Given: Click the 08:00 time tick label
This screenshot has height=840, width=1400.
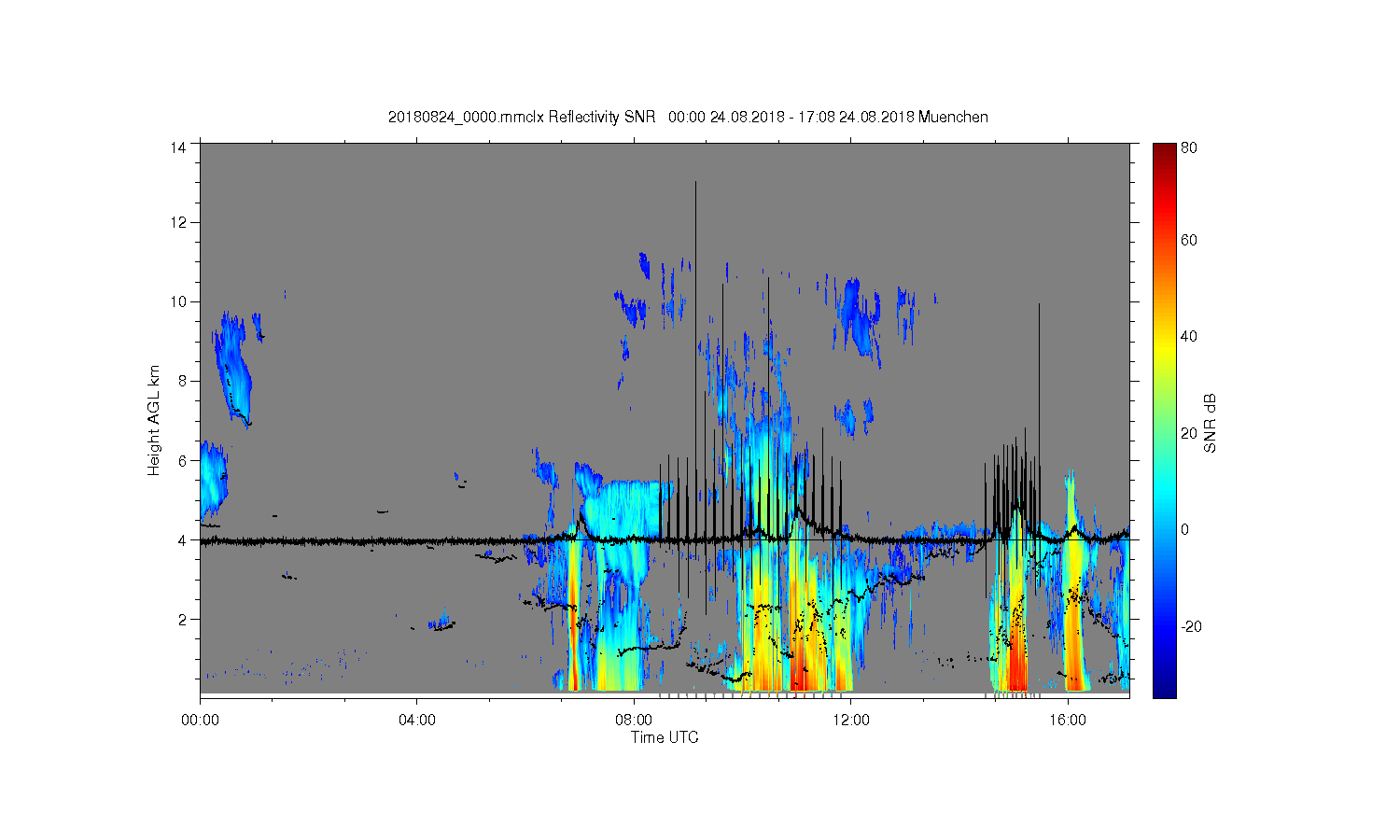Looking at the screenshot, I should [x=635, y=720].
